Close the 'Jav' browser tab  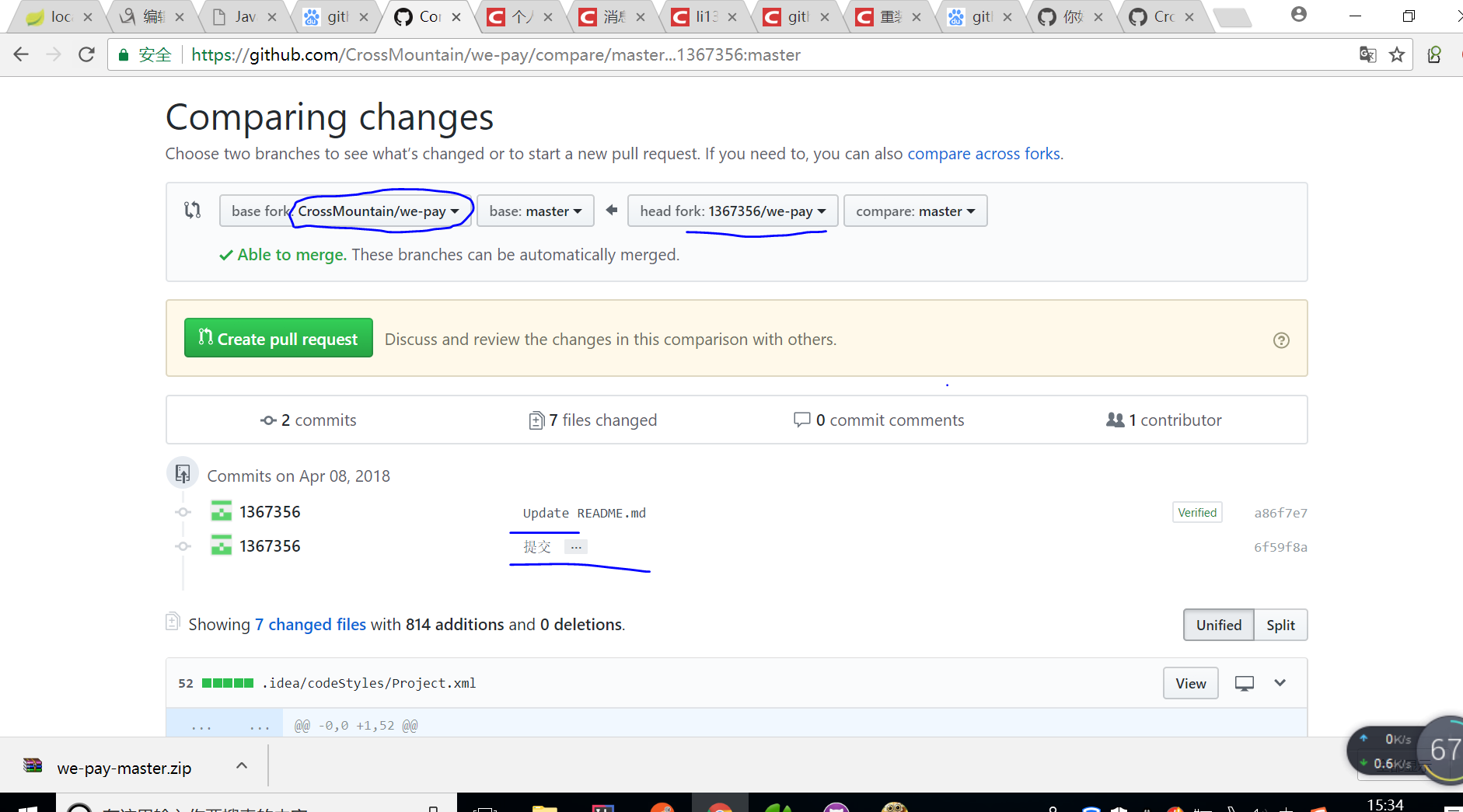[x=272, y=16]
